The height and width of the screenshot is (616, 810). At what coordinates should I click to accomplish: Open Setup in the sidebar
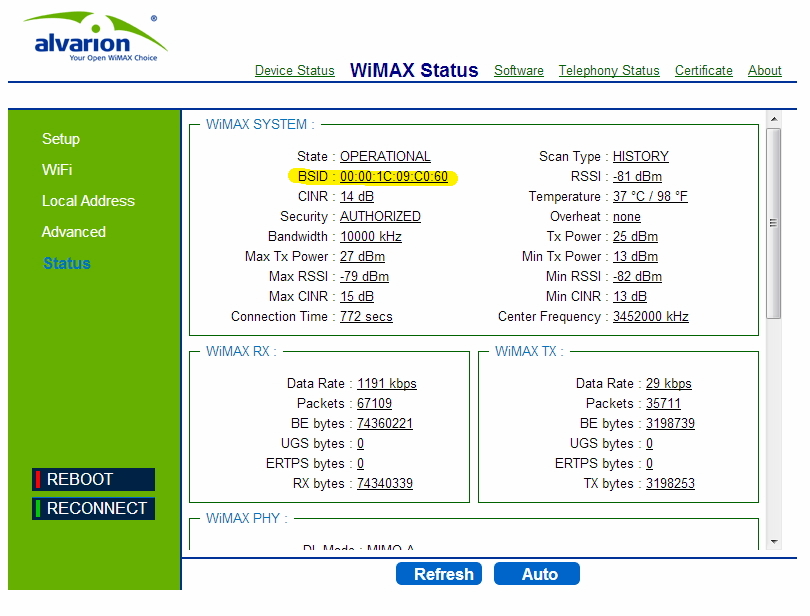coord(61,139)
